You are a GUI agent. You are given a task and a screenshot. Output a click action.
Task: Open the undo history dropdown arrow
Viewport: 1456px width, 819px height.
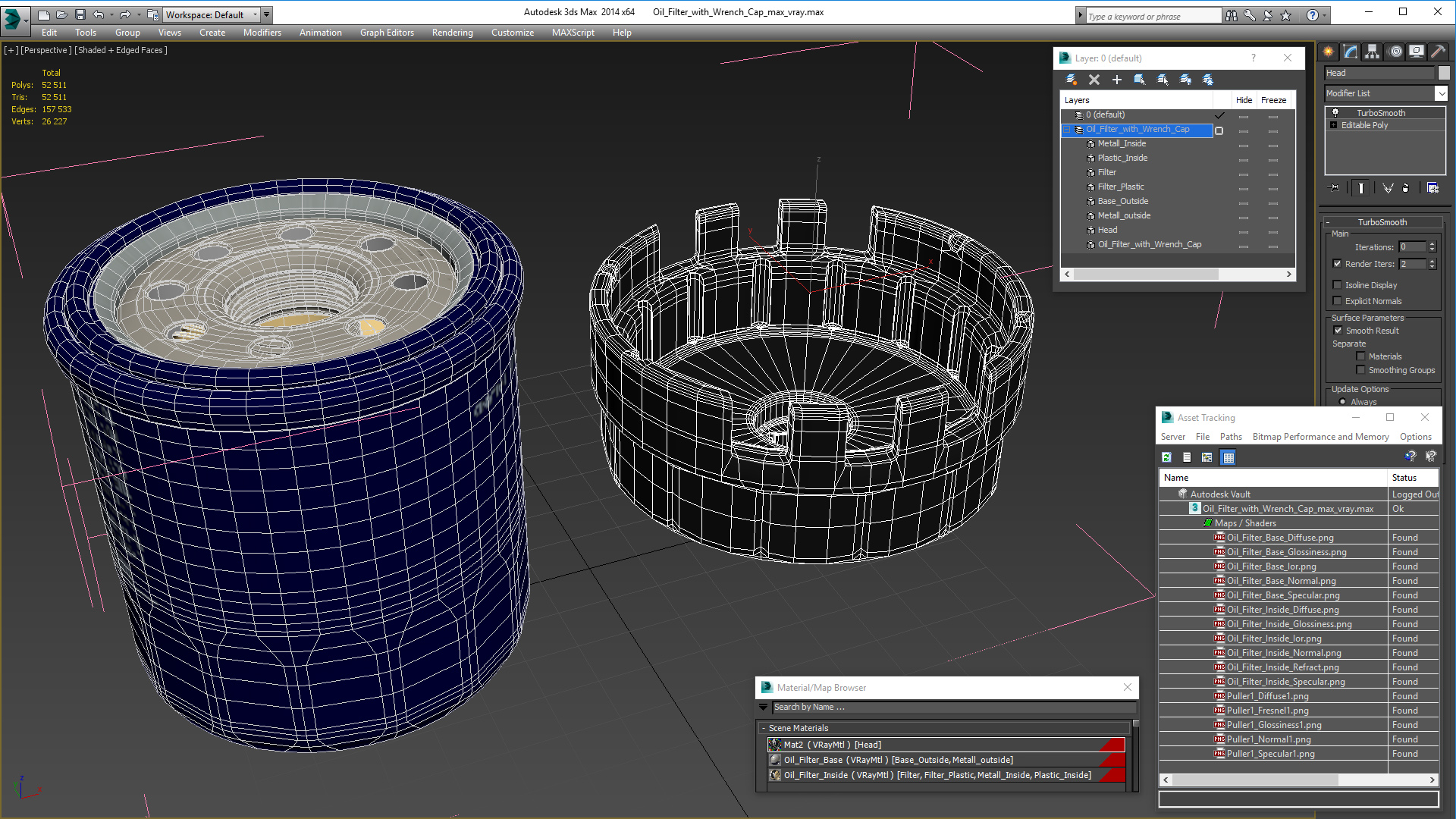pos(111,14)
